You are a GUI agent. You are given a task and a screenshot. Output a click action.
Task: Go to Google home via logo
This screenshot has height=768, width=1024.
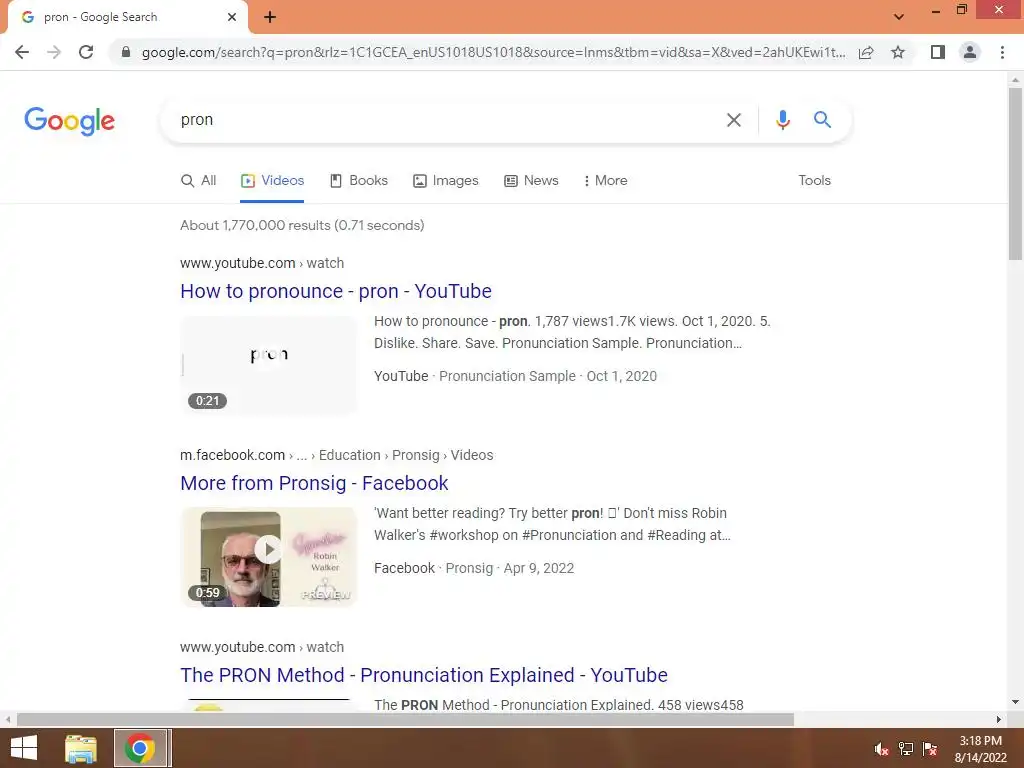[x=69, y=121]
